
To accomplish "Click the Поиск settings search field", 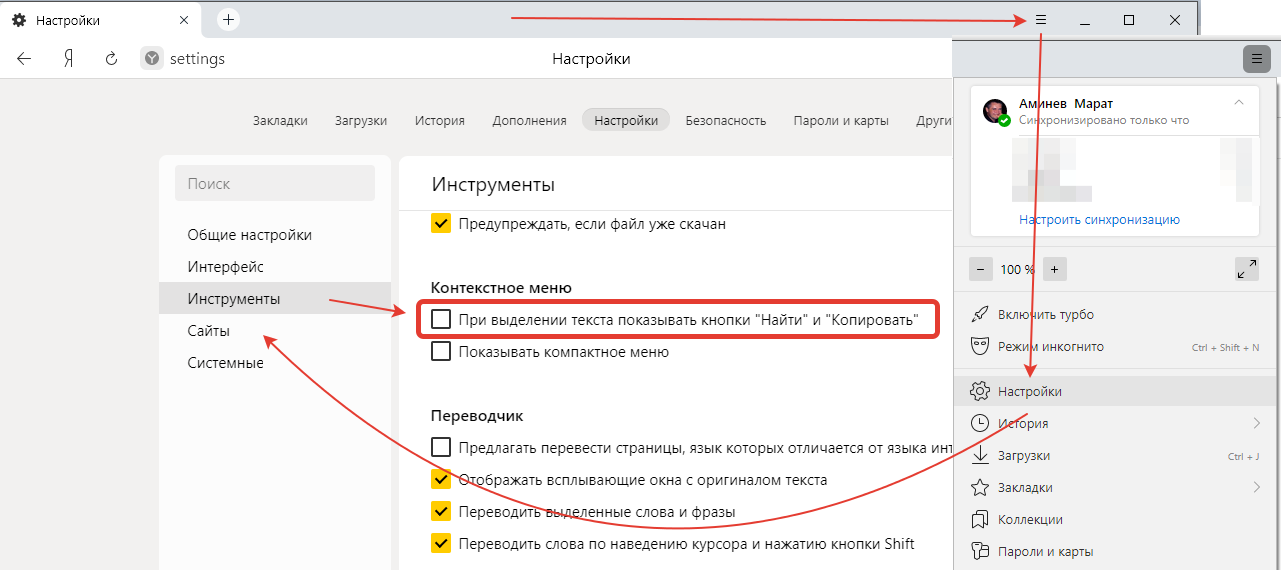I will [275, 183].
